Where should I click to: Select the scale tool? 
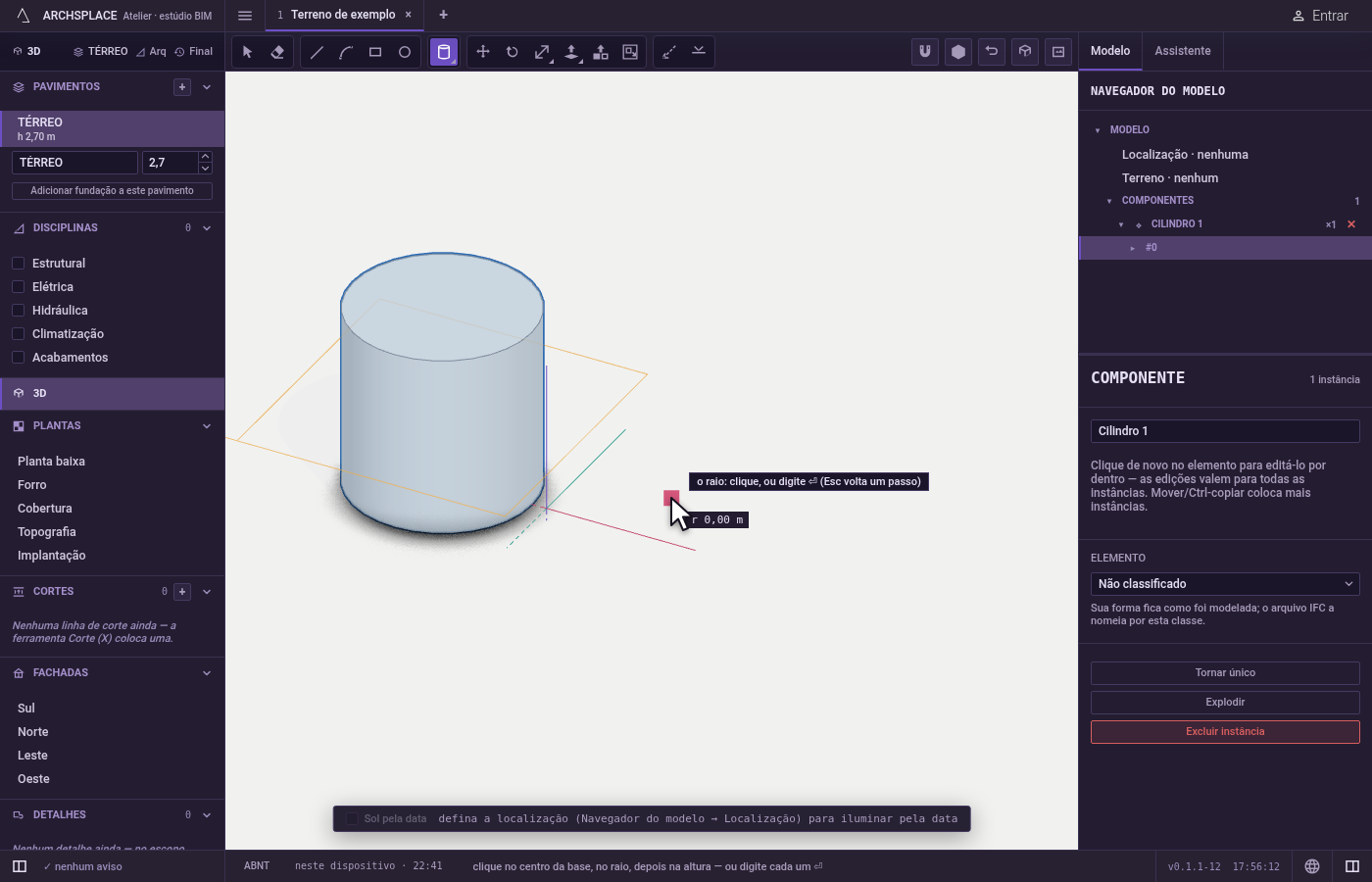tap(542, 52)
